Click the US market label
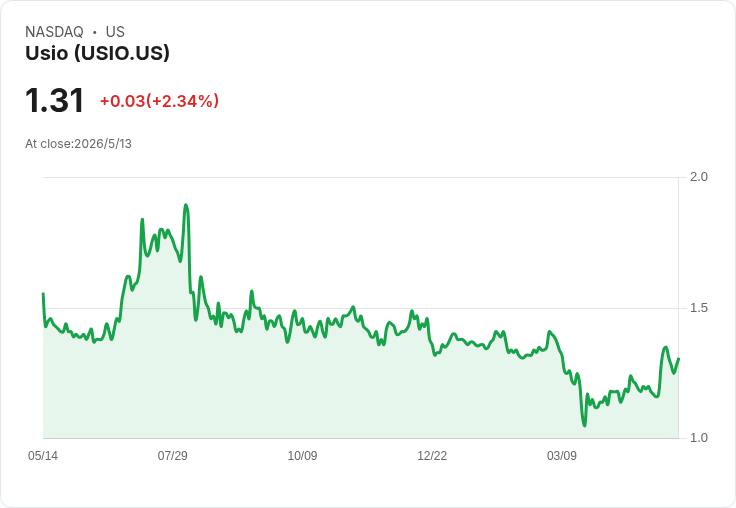The width and height of the screenshot is (736, 508). pyautogui.click(x=115, y=32)
